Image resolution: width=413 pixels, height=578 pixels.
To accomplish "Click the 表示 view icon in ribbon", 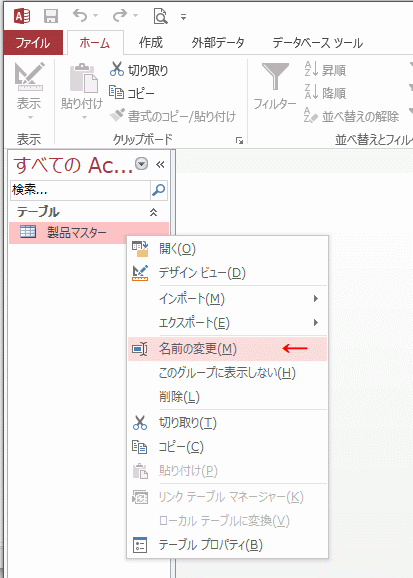I will tap(29, 76).
